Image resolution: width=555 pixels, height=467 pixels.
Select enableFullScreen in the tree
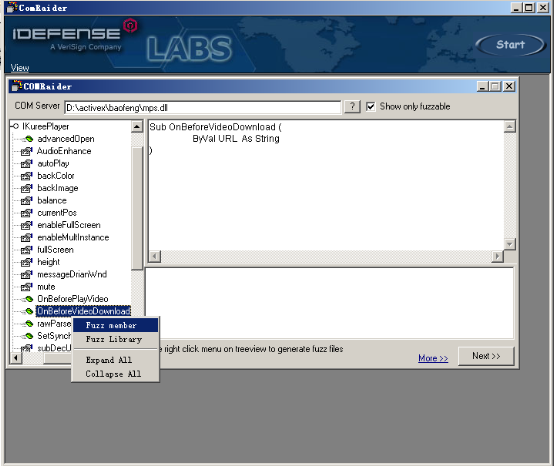click(x=69, y=225)
